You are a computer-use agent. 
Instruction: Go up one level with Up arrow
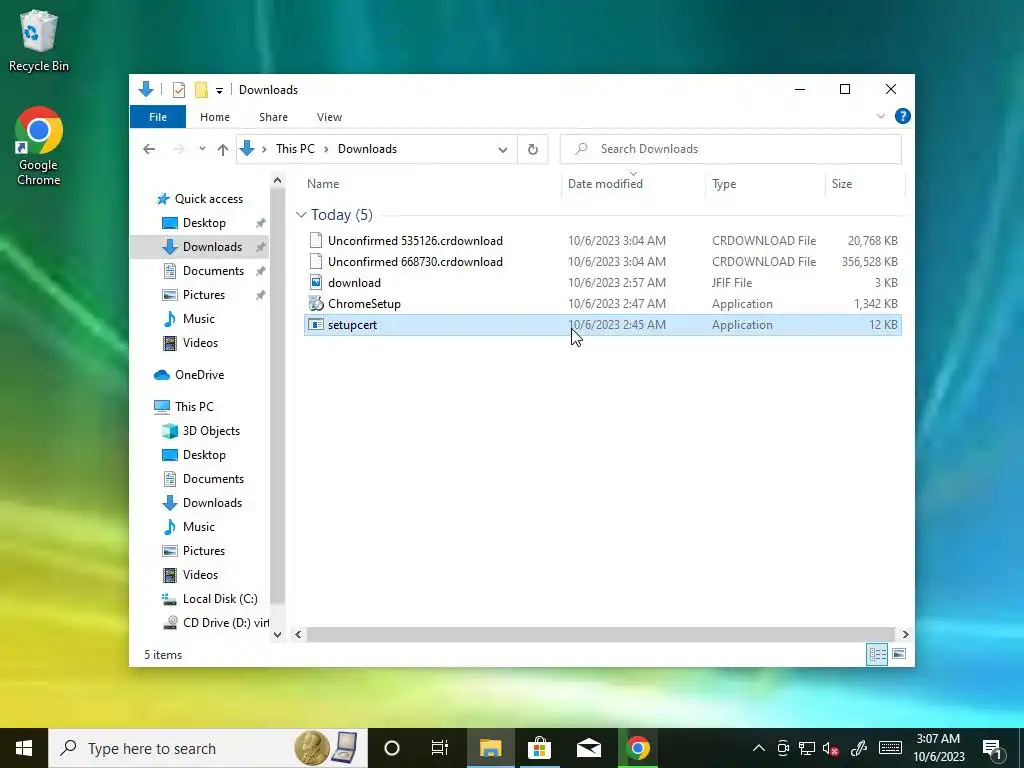click(223, 150)
